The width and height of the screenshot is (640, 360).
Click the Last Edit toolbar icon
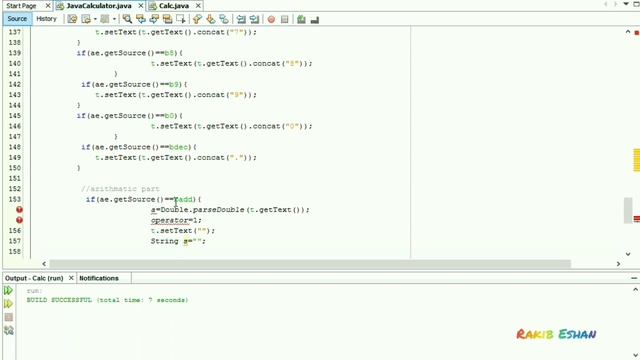coord(72,19)
